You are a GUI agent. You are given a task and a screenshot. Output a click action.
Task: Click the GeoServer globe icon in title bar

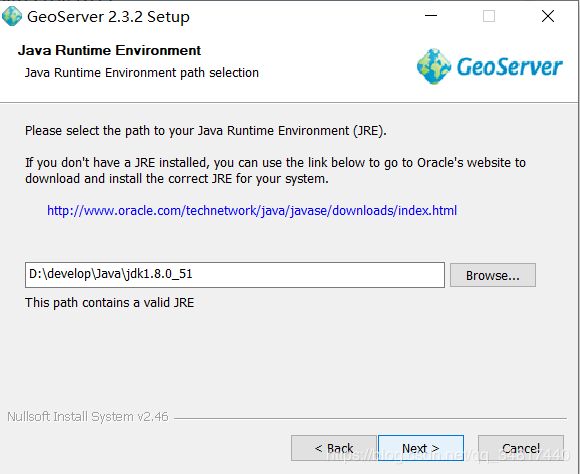[12, 16]
